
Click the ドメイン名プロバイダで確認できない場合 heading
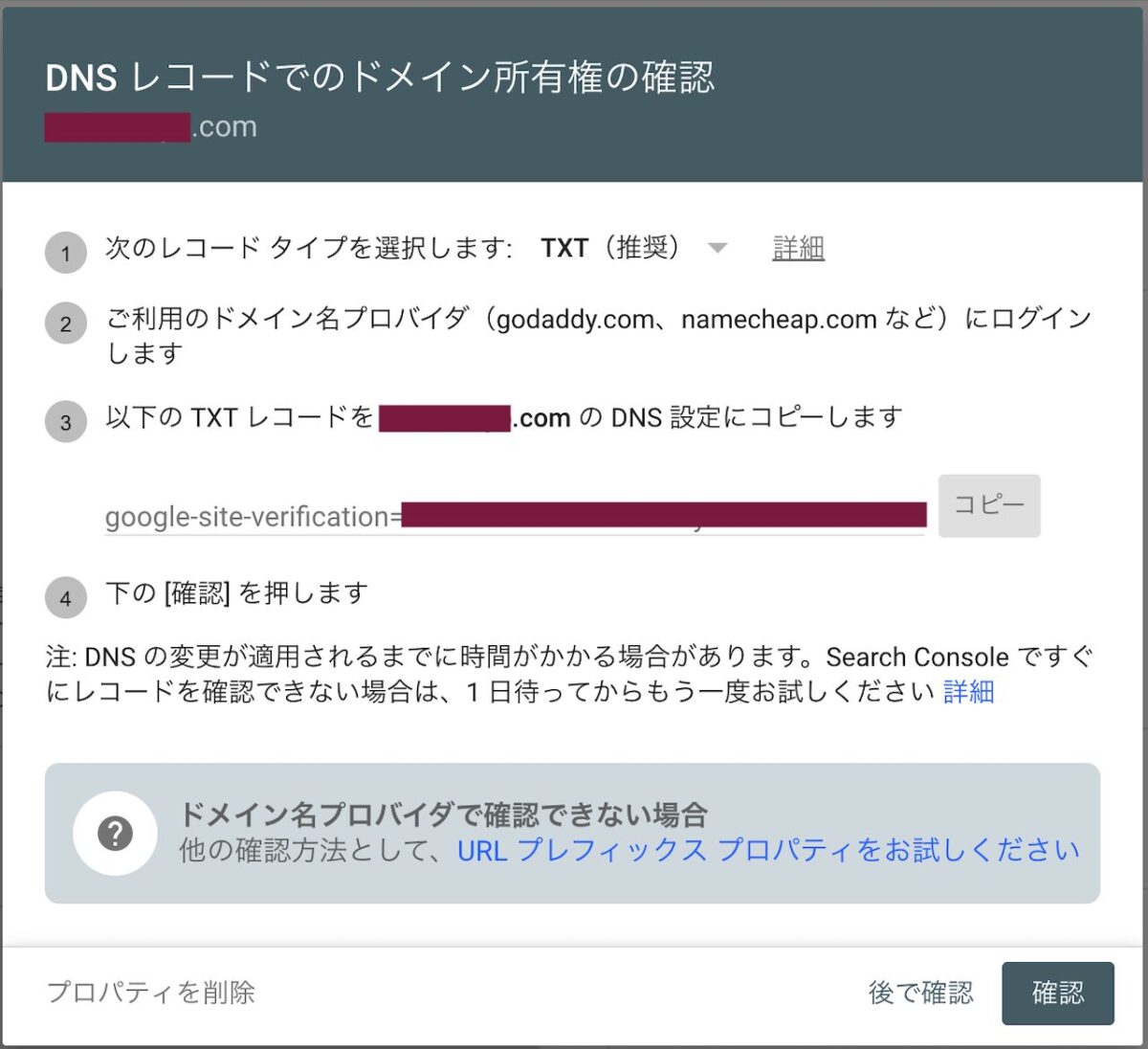(x=443, y=815)
